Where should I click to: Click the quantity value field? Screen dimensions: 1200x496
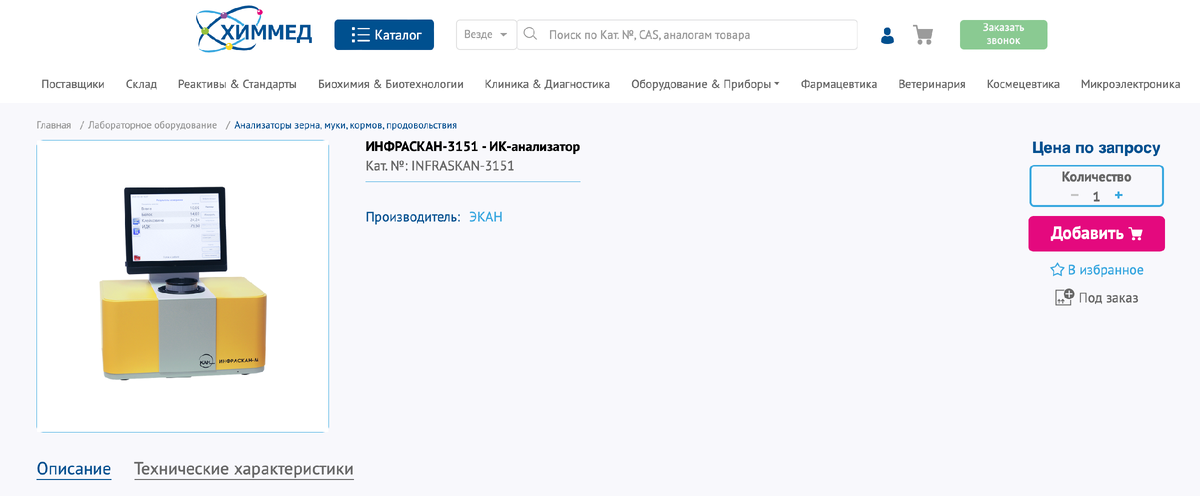click(1096, 196)
